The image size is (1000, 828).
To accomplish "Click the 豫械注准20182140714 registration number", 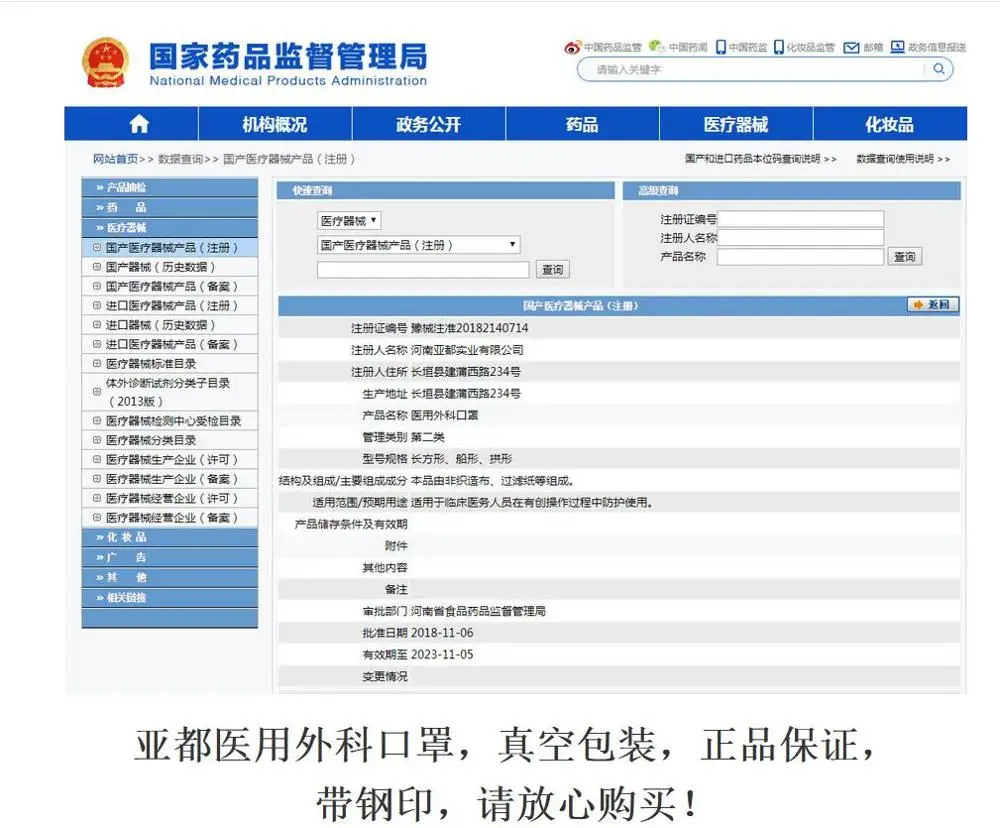I will pyautogui.click(x=469, y=328).
